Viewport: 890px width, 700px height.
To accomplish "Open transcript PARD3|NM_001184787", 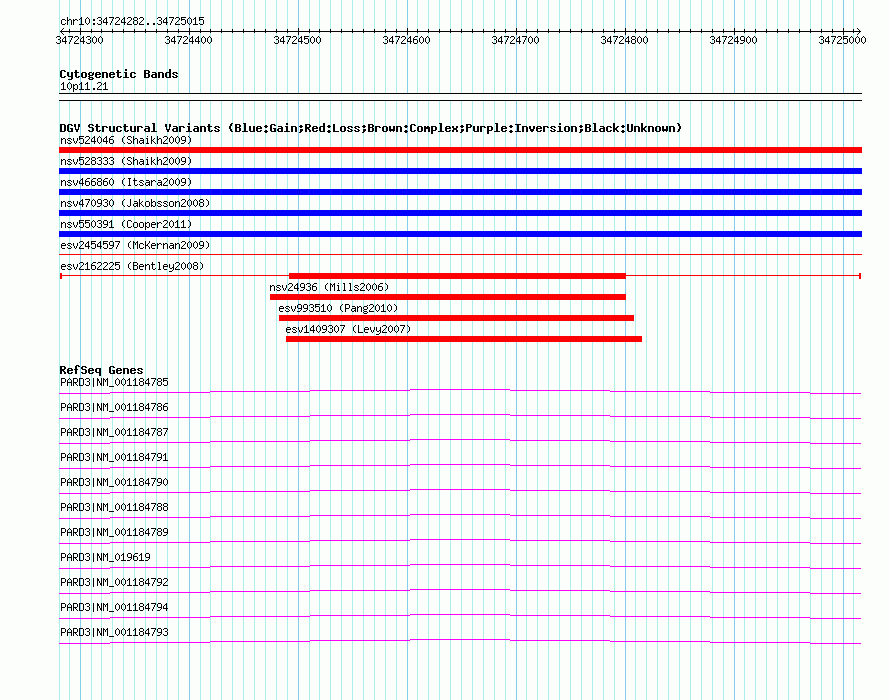I will pyautogui.click(x=114, y=433).
